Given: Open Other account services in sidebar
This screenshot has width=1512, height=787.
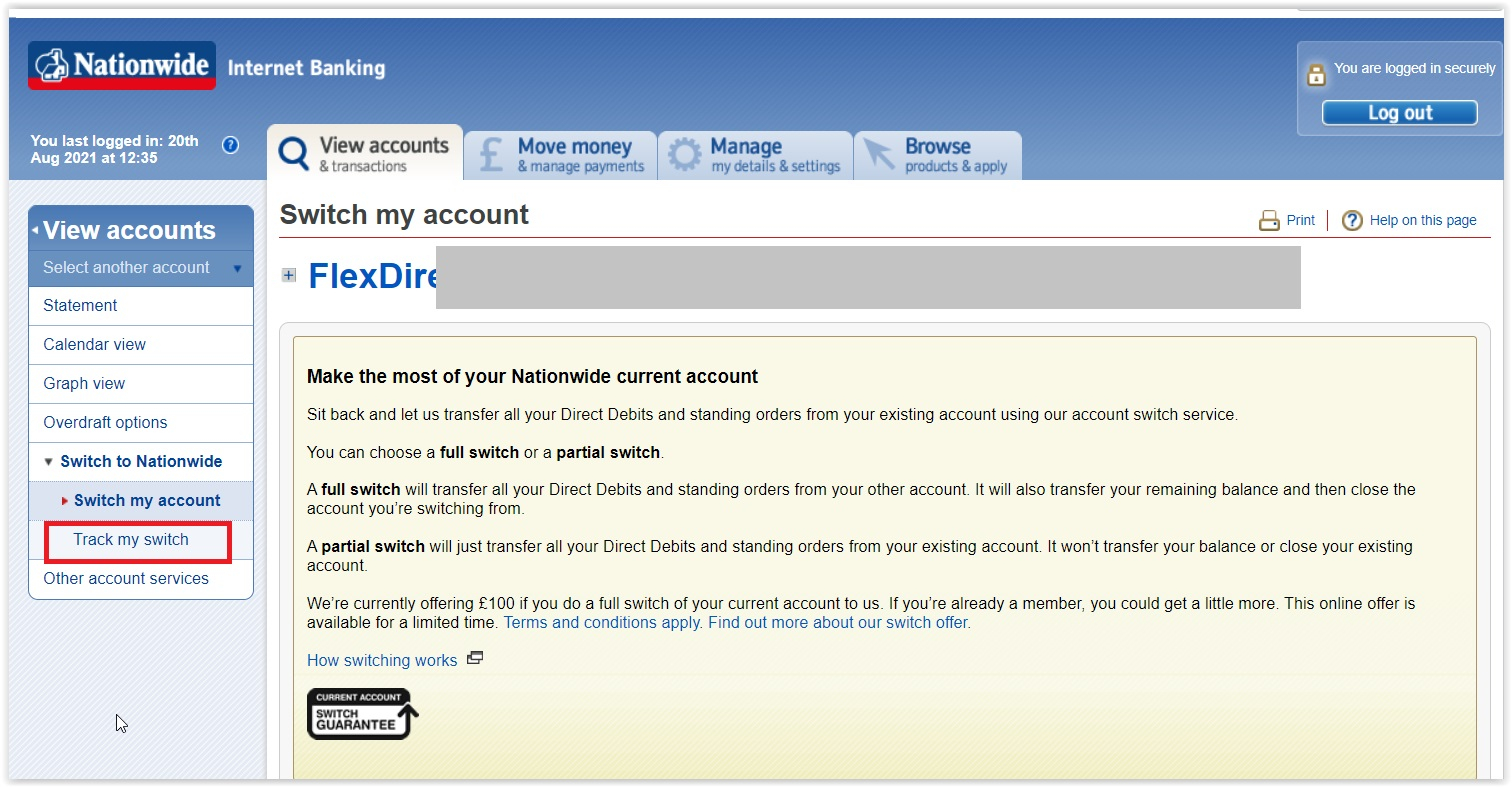Looking at the screenshot, I should [x=141, y=579].
